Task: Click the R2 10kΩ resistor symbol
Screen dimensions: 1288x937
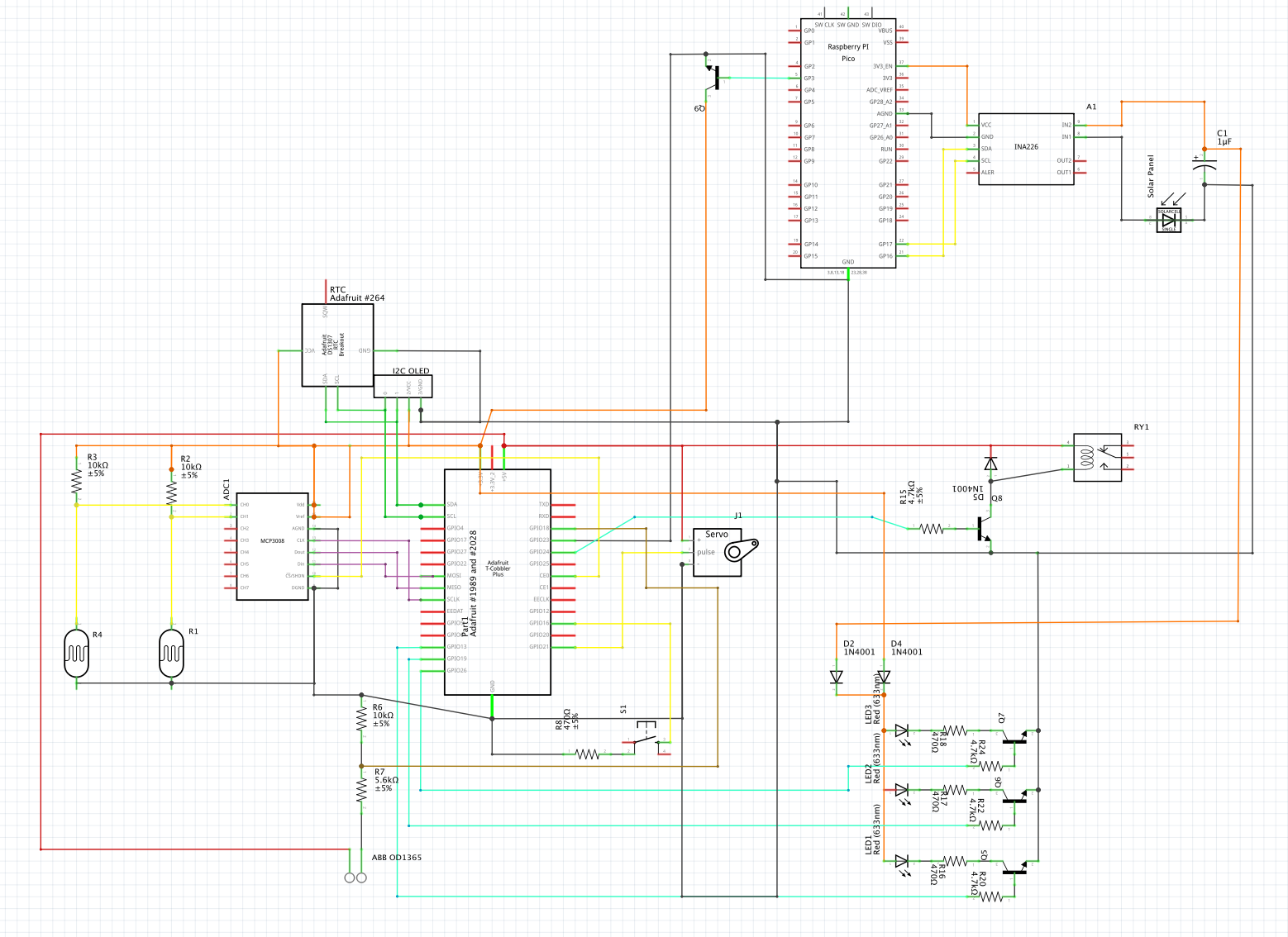Action: 171,492
